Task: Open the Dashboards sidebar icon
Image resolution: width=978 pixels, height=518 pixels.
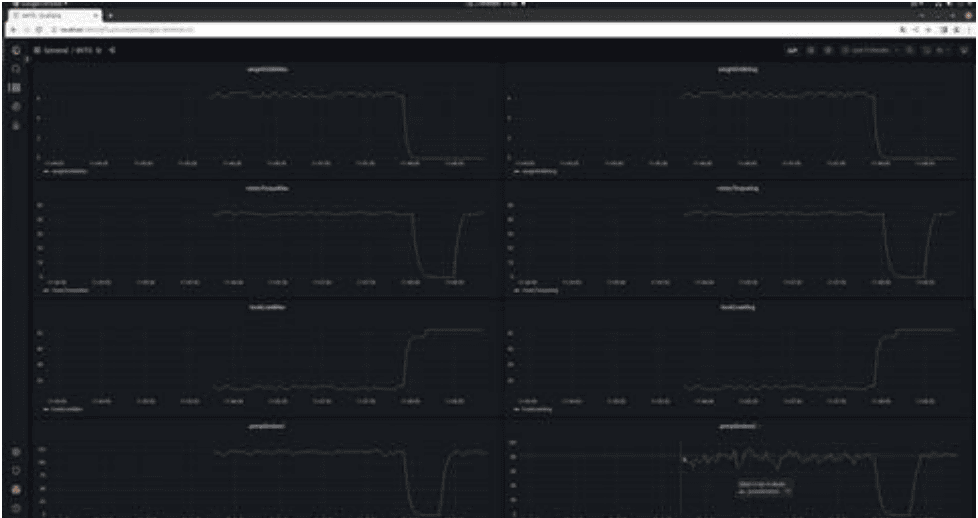Action: pyautogui.click(x=15, y=88)
